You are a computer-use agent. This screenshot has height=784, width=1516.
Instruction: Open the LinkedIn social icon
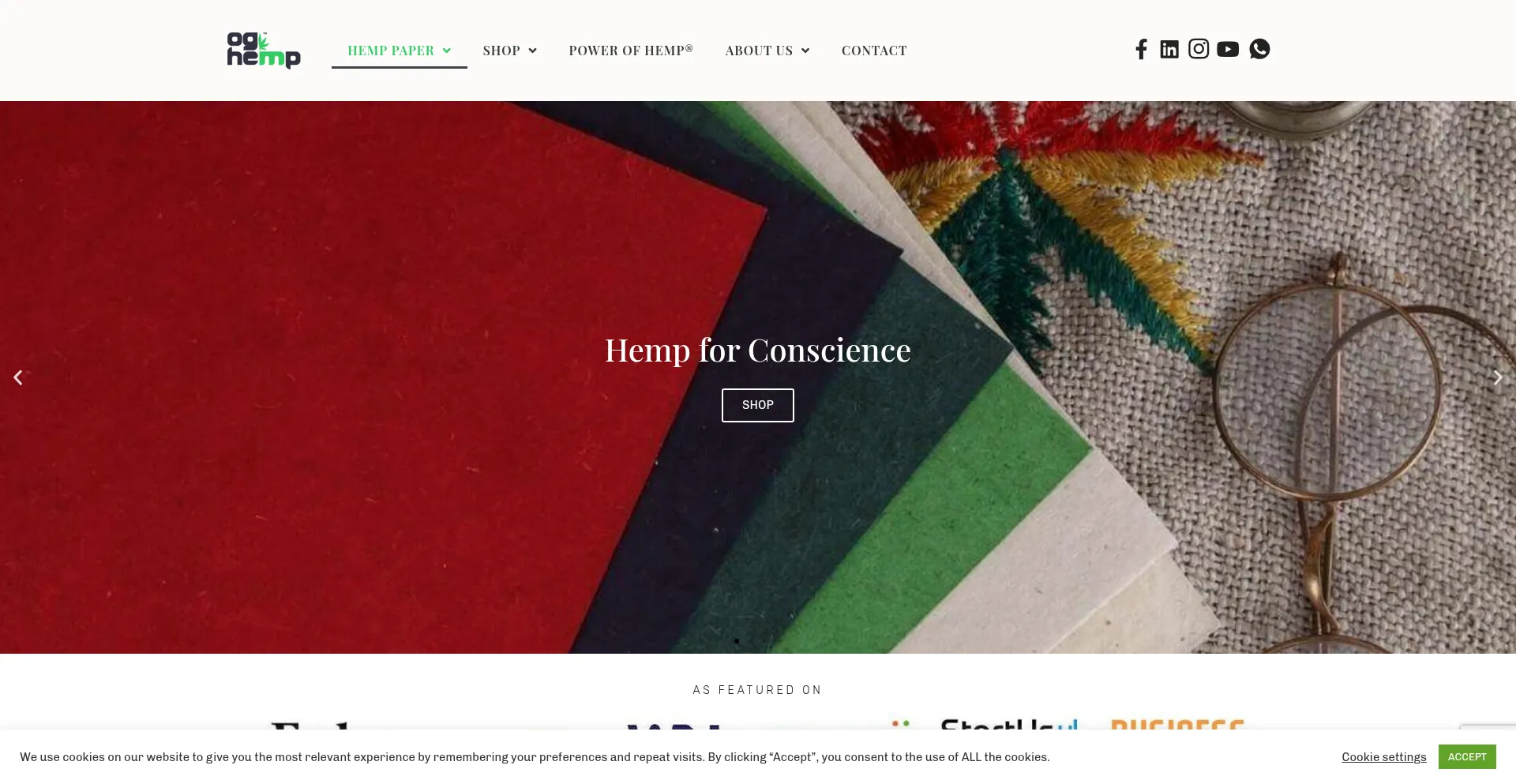point(1169,49)
